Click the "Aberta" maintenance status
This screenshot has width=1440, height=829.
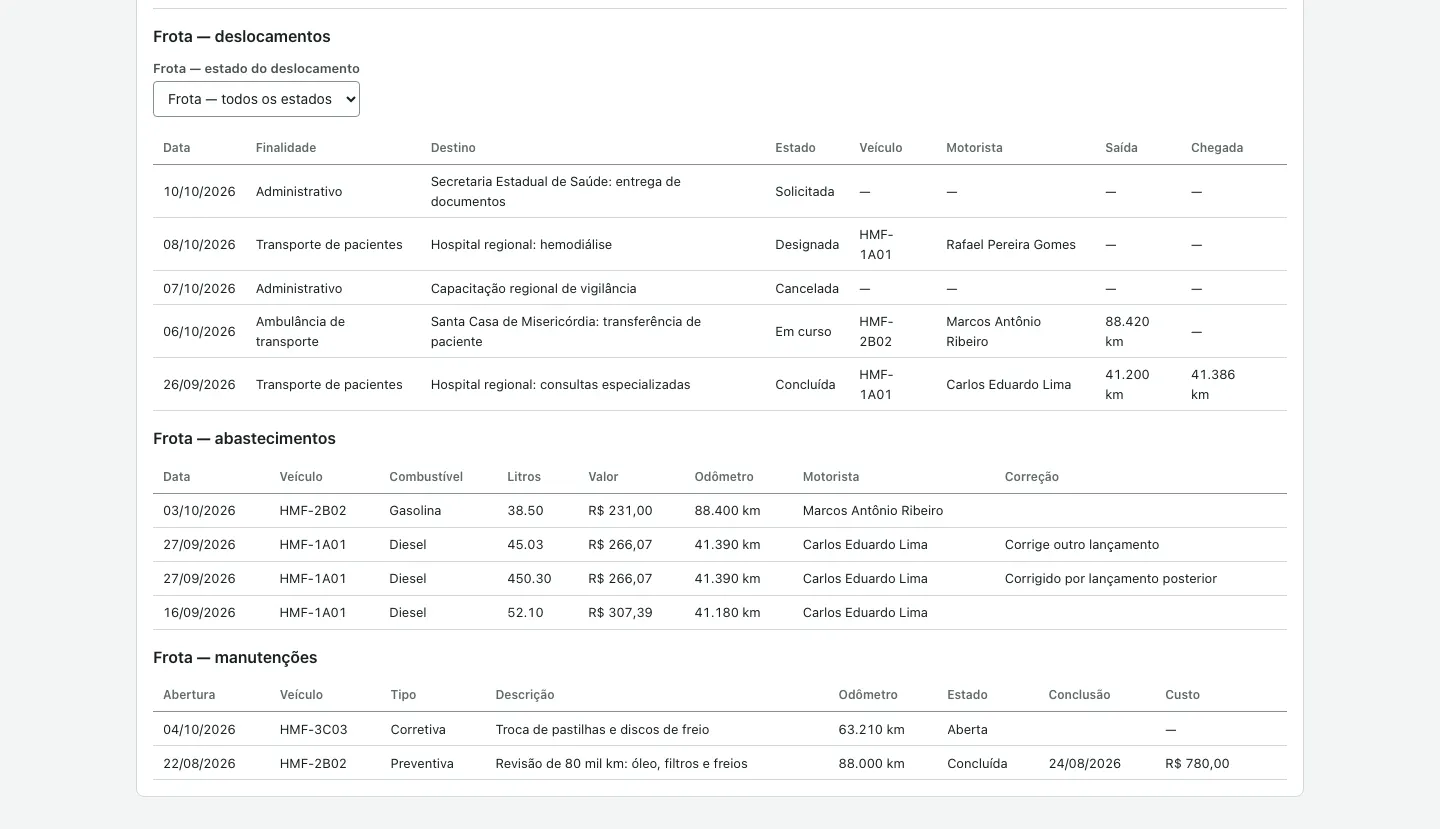pos(967,730)
